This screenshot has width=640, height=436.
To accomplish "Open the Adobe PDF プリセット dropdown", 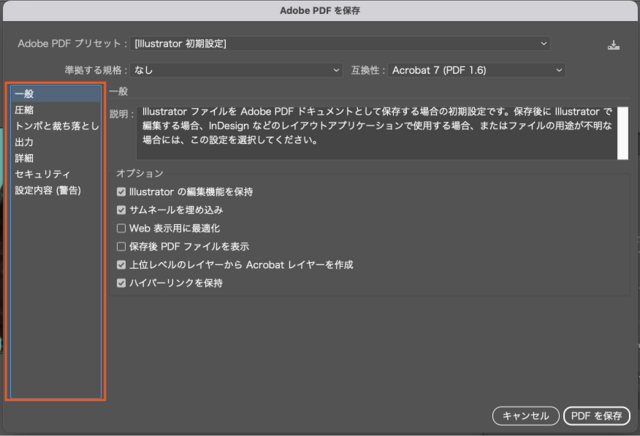I will [340, 43].
